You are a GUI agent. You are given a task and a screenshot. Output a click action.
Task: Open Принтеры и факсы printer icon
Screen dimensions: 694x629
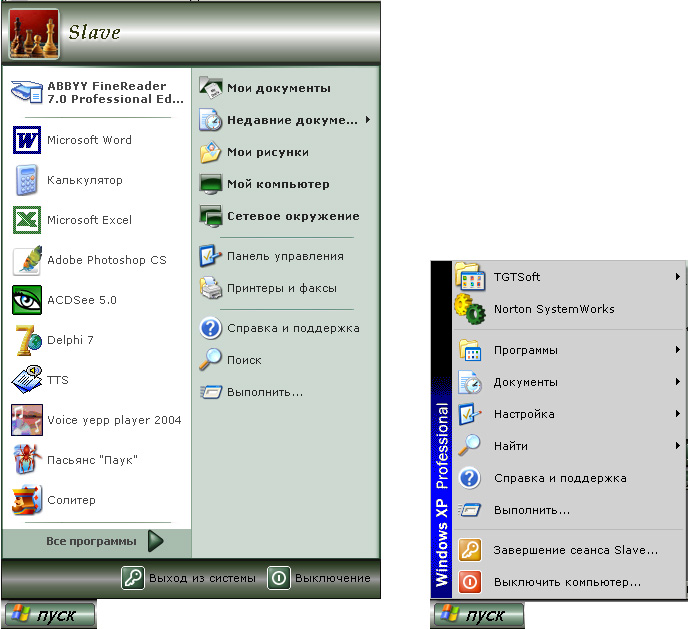211,288
